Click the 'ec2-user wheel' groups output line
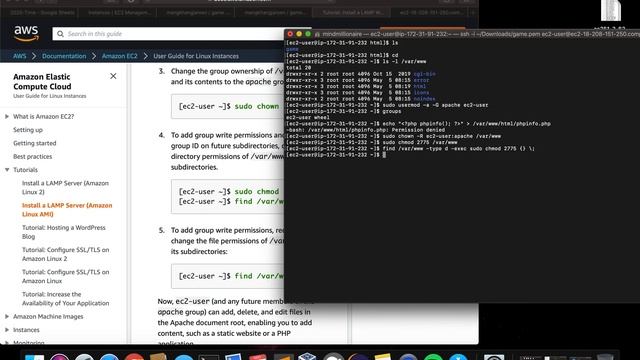 (308, 118)
